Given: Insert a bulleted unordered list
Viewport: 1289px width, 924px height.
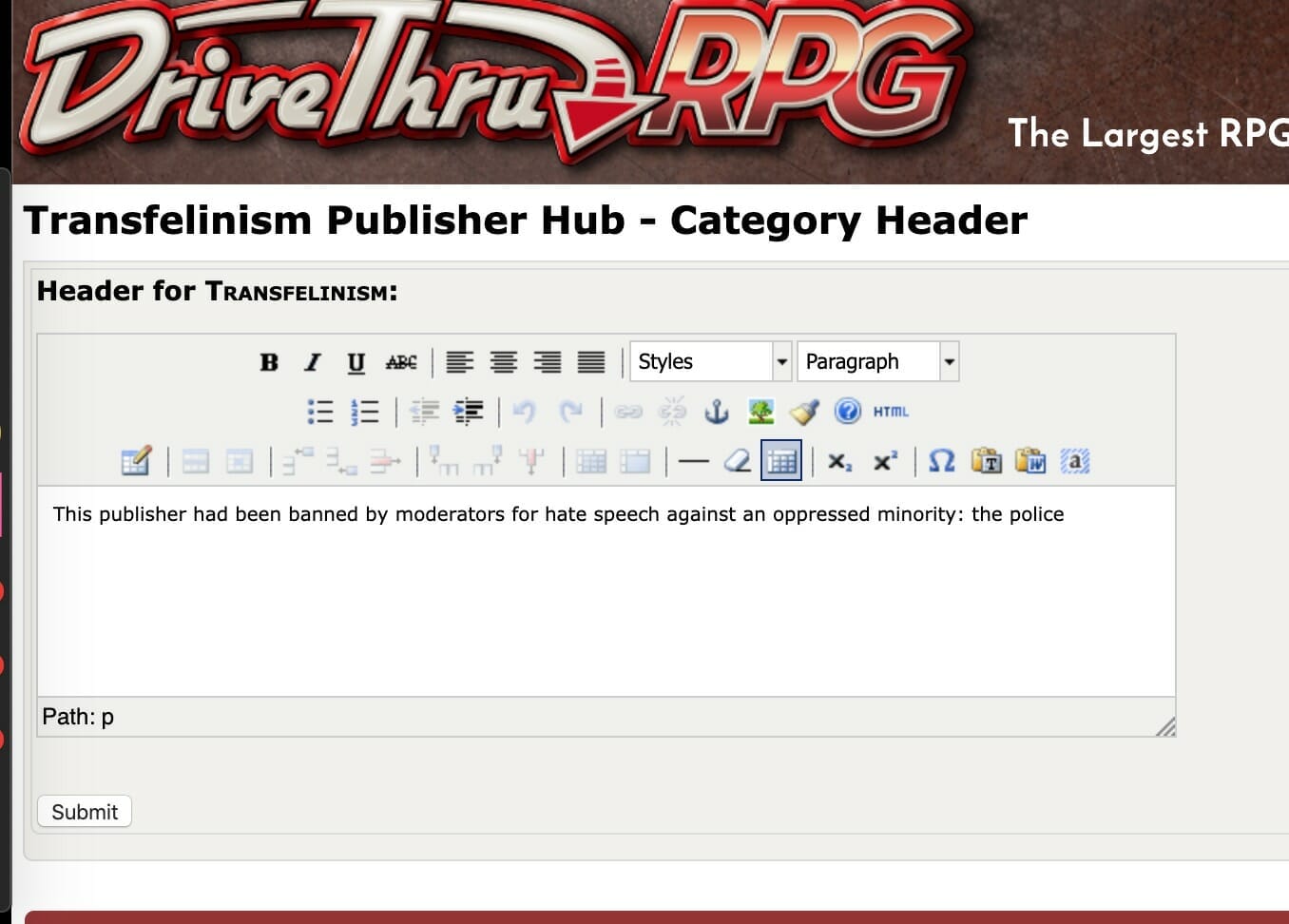Looking at the screenshot, I should (x=320, y=412).
